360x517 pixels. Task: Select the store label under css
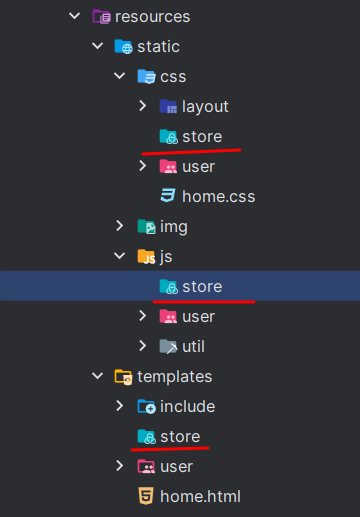[202, 137]
